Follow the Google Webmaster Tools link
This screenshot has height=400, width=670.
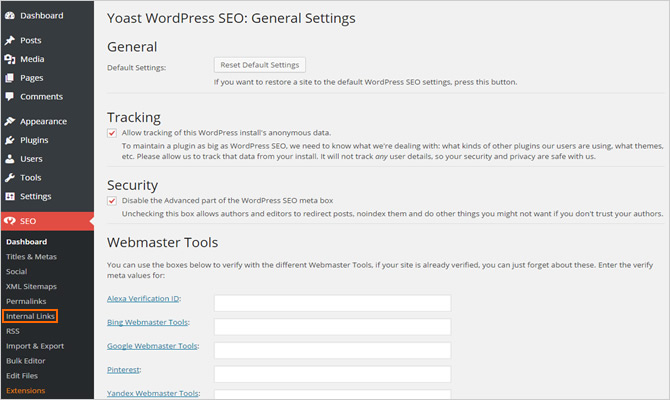152,346
